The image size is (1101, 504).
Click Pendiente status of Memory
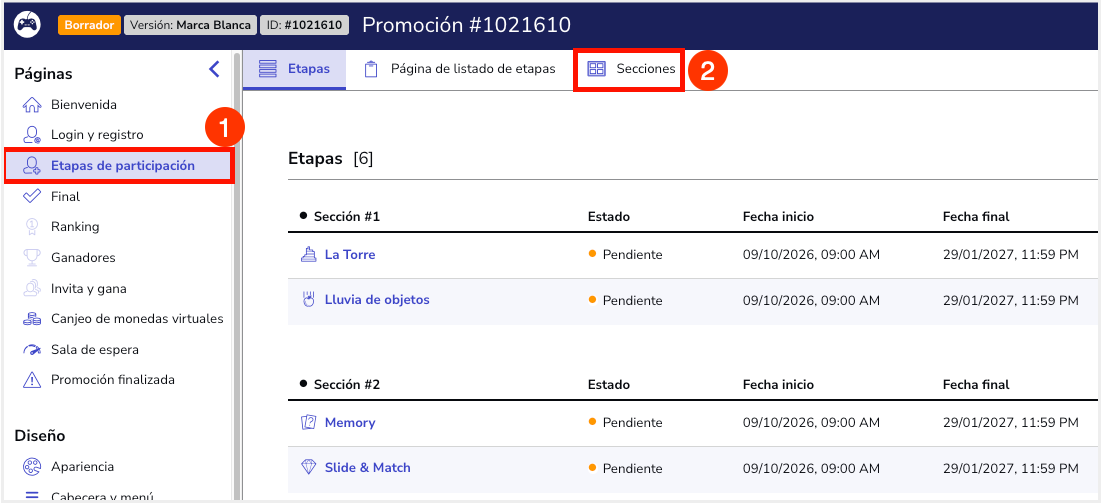point(626,423)
